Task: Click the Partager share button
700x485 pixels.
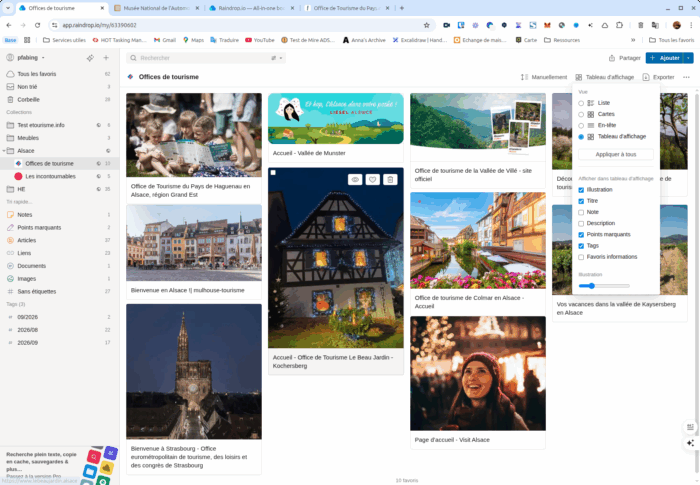Action: point(624,58)
